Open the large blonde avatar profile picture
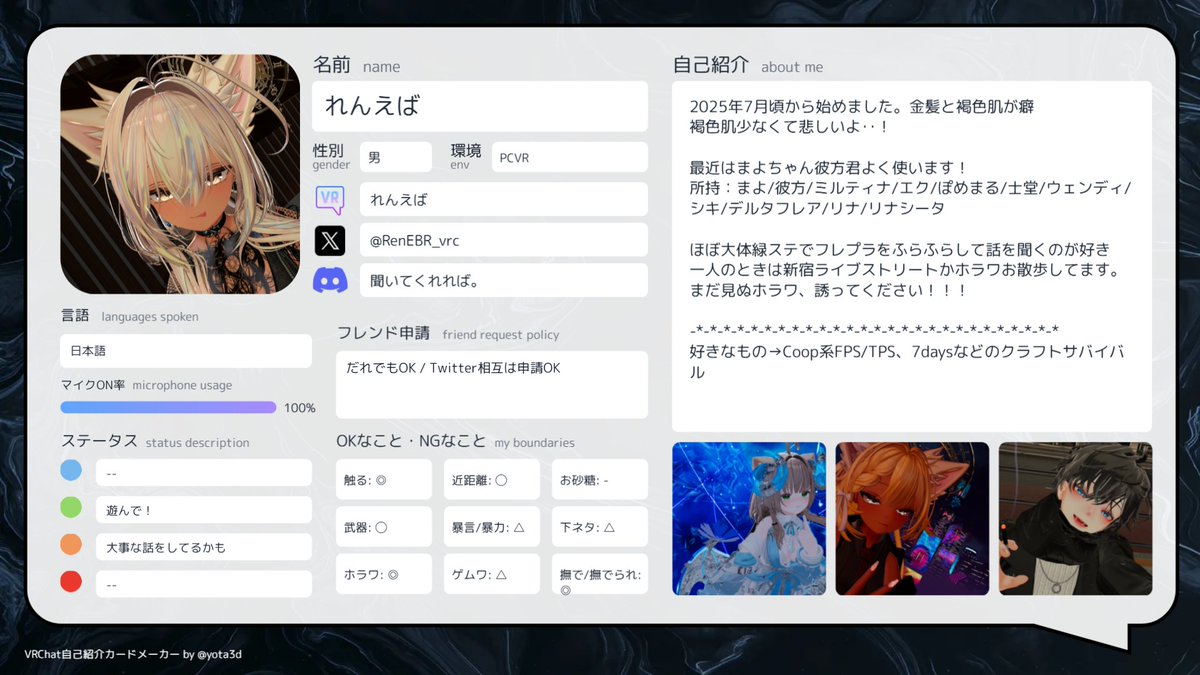Image resolution: width=1200 pixels, height=675 pixels. pyautogui.click(x=180, y=174)
